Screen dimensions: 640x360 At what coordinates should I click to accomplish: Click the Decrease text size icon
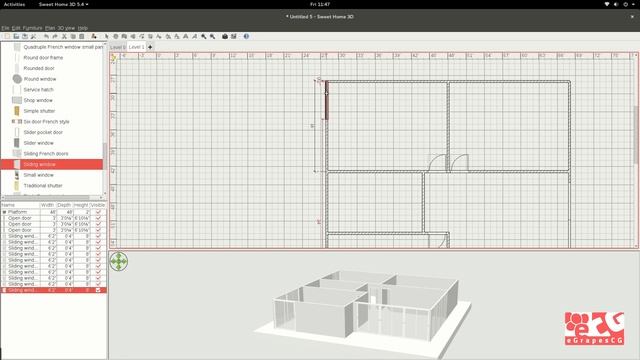pos(177,36)
